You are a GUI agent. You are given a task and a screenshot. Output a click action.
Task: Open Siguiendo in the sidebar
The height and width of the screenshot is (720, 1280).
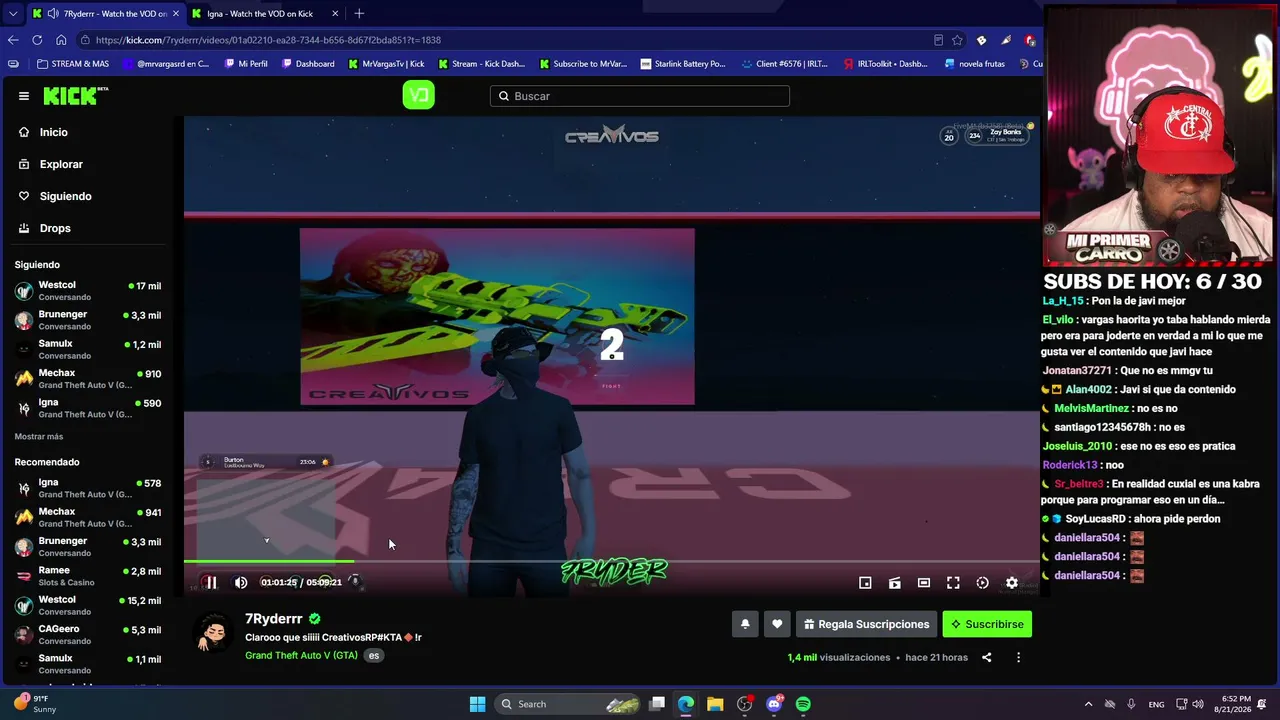pos(65,196)
